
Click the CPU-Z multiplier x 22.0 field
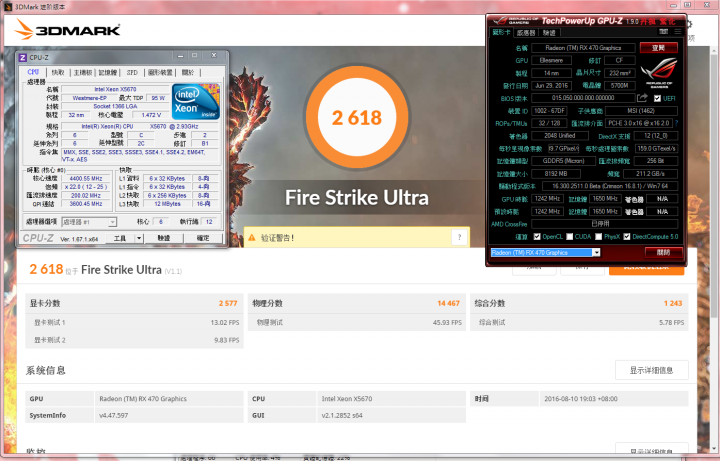pyautogui.click(x=86, y=187)
